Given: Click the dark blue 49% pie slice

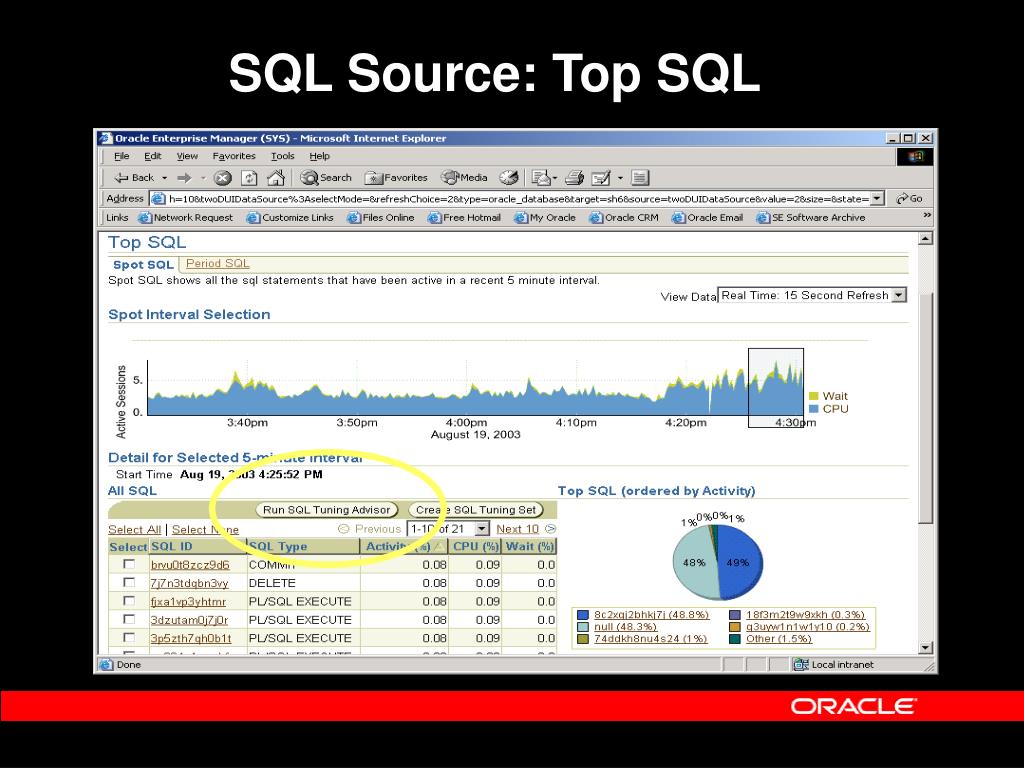Looking at the screenshot, I should click(741, 562).
